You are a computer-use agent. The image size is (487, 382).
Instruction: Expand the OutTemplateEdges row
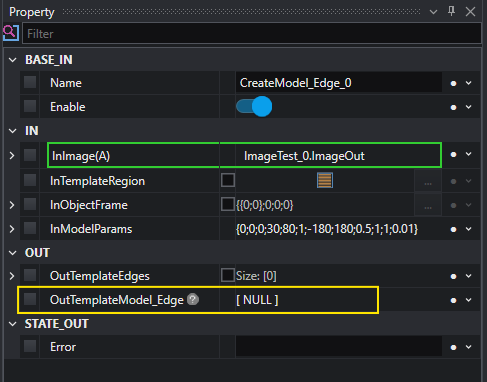coord(12,276)
